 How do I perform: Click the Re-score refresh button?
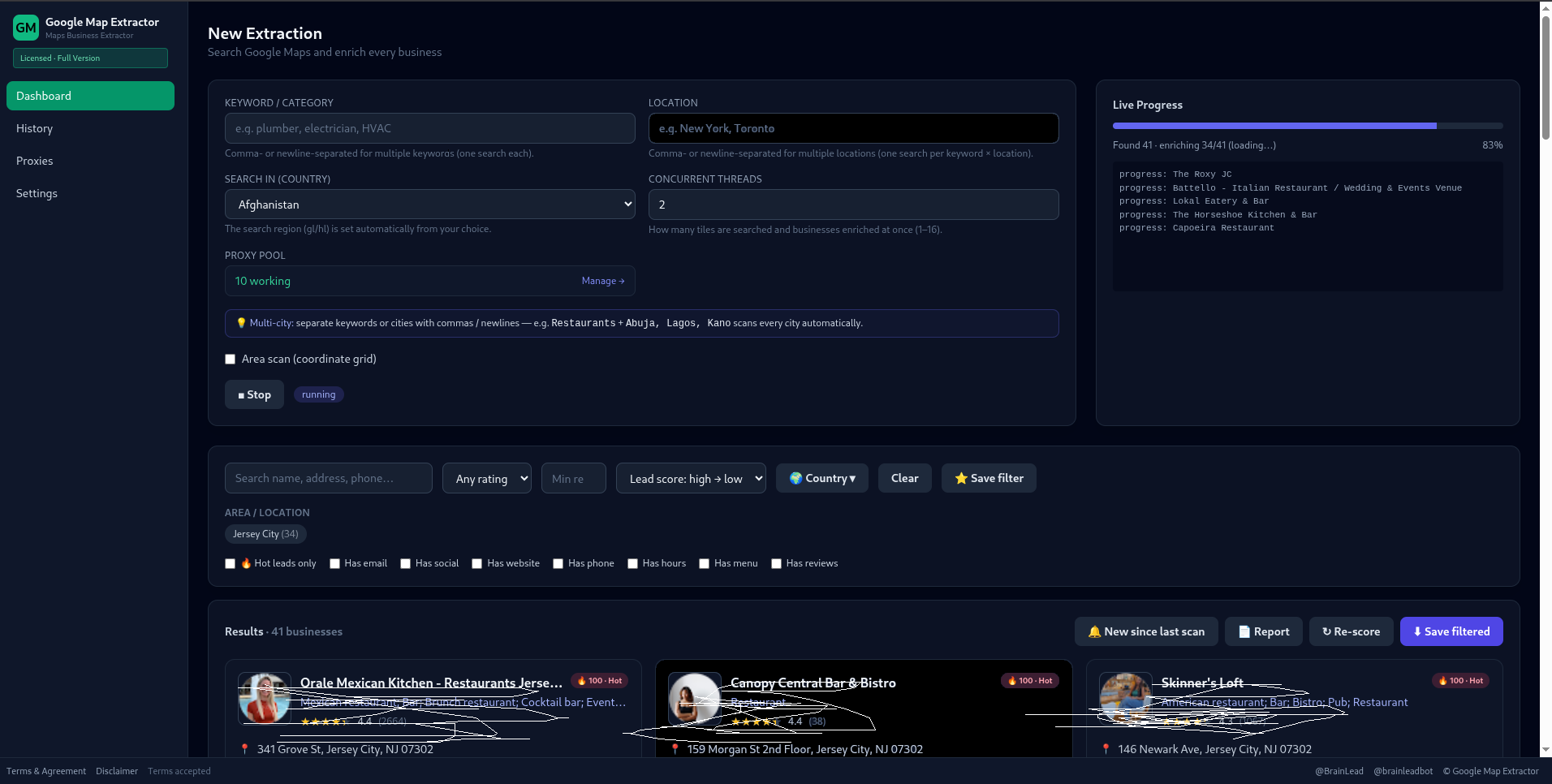point(1351,631)
